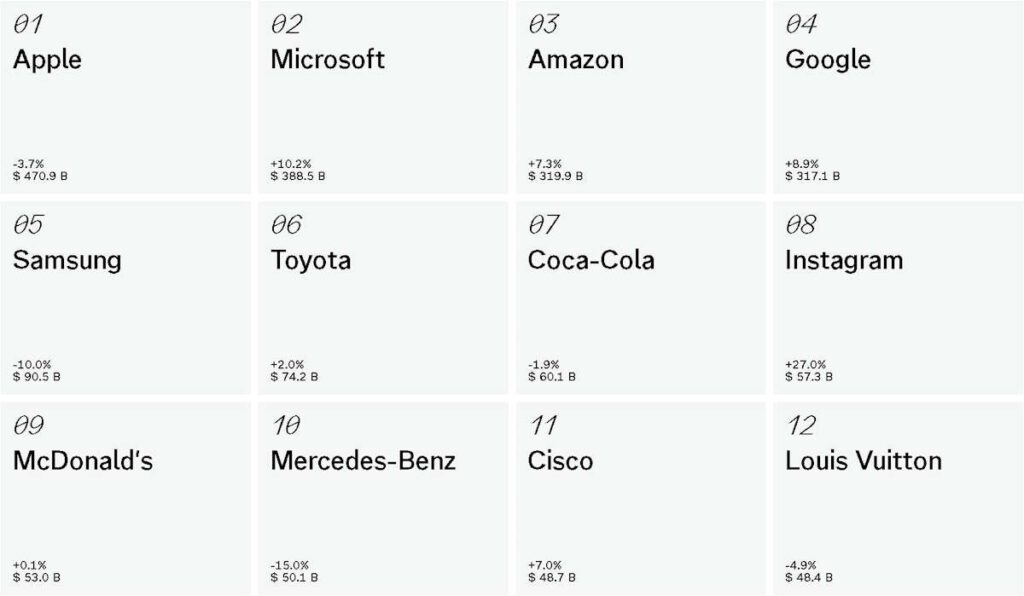1024x596 pixels.
Task: Click Mercedes-Benz's -15.0% change figure
Action: 289,566
